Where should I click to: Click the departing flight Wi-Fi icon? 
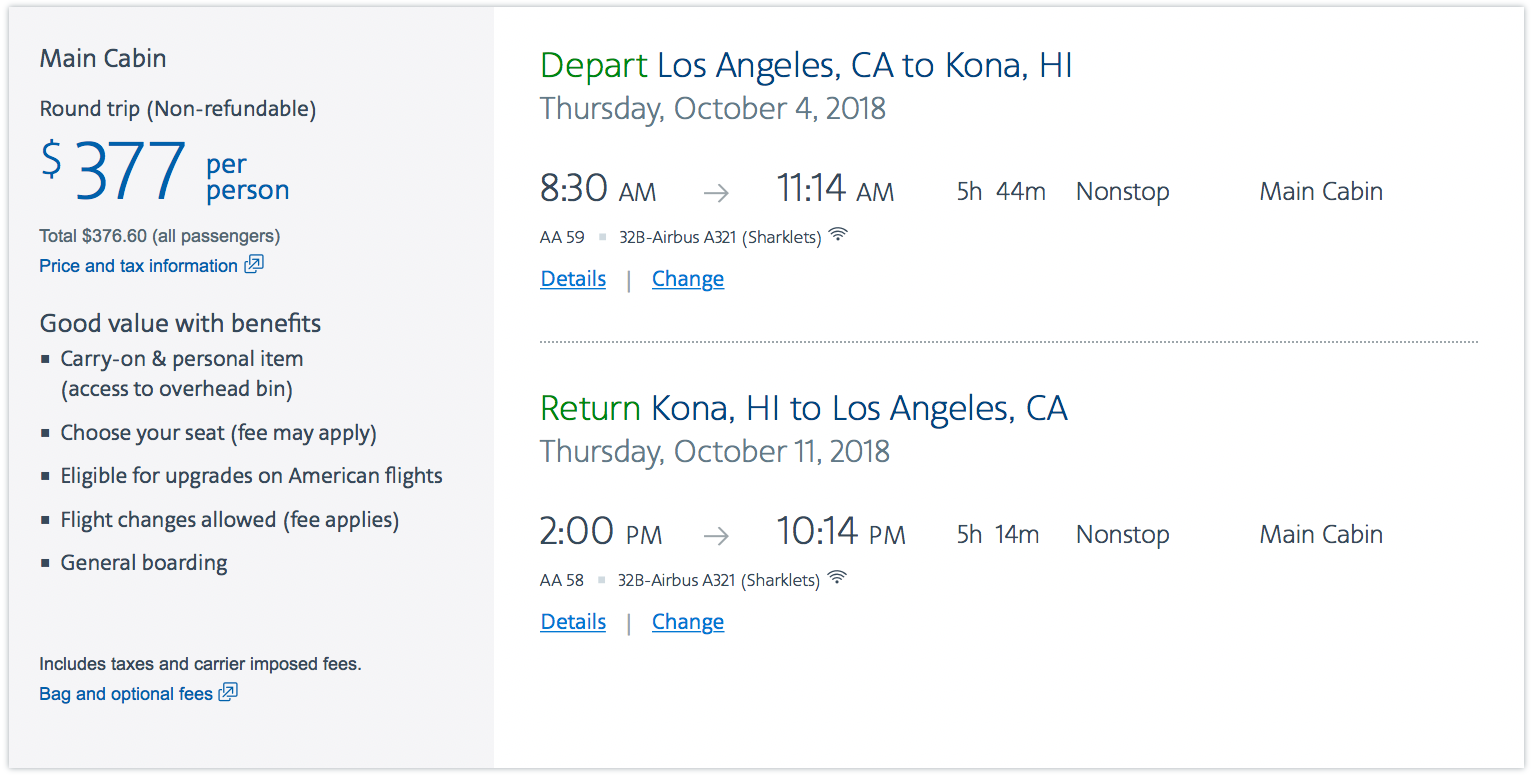tap(838, 235)
